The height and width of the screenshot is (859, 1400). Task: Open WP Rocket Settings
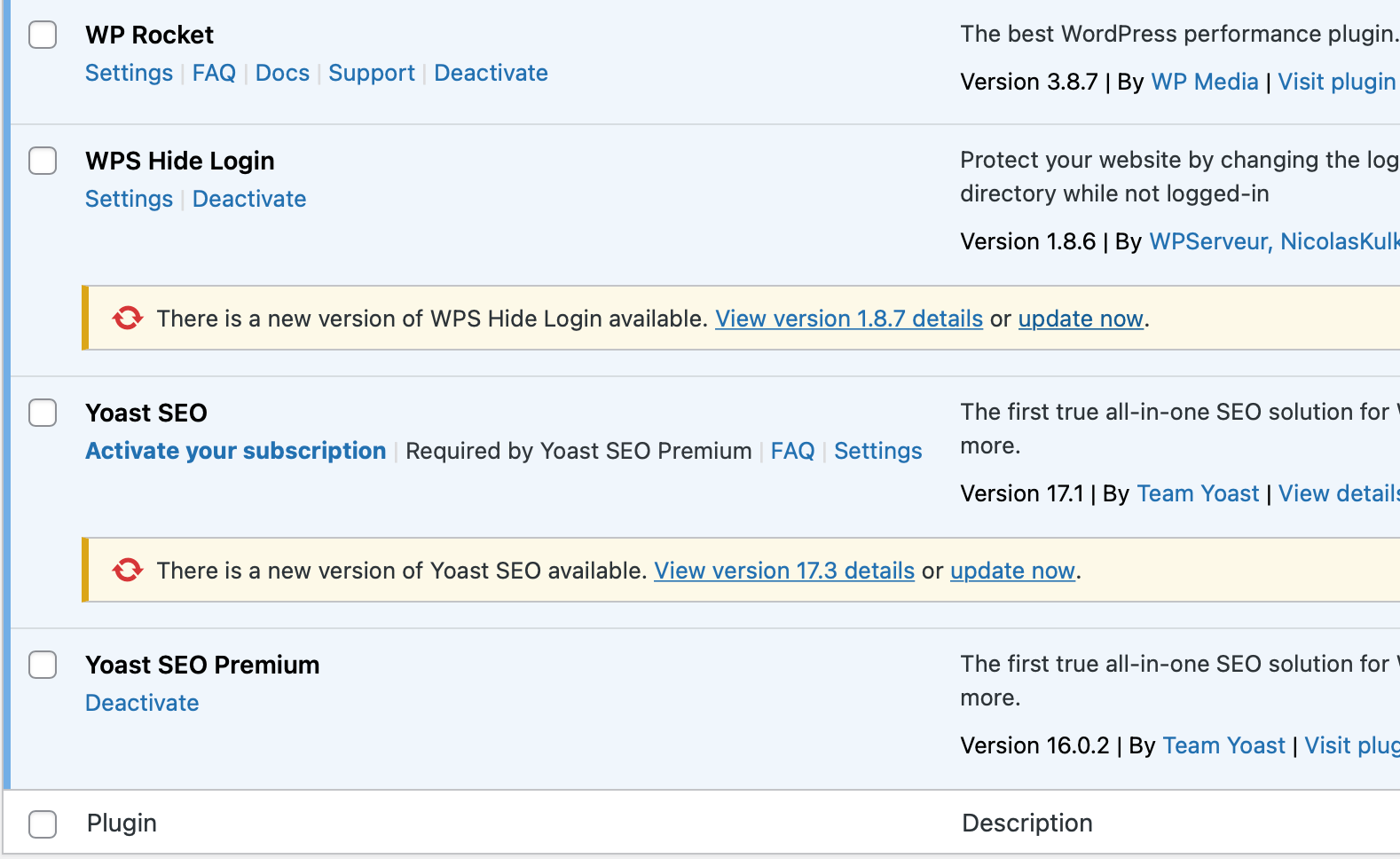coord(129,73)
